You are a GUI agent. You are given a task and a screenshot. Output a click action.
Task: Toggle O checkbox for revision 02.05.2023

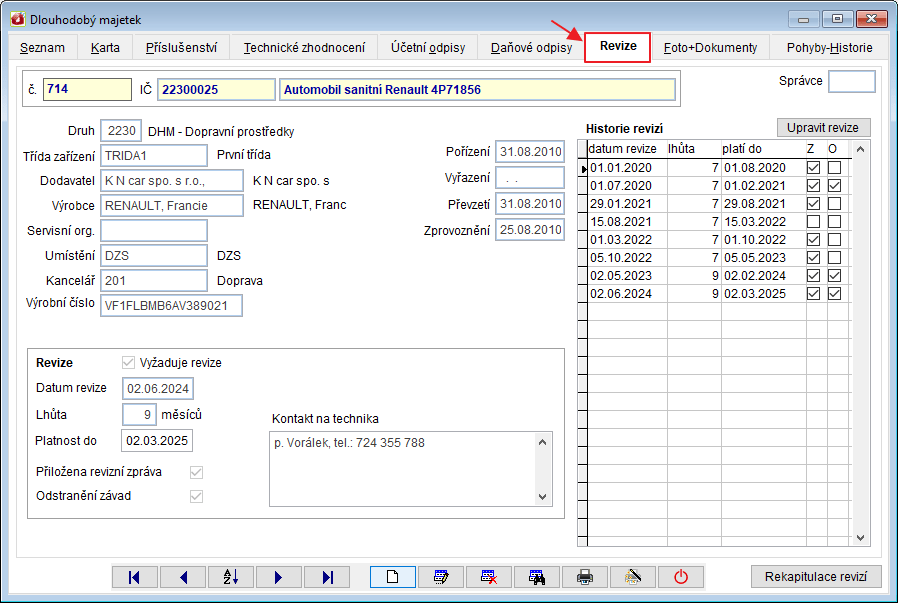coord(834,275)
